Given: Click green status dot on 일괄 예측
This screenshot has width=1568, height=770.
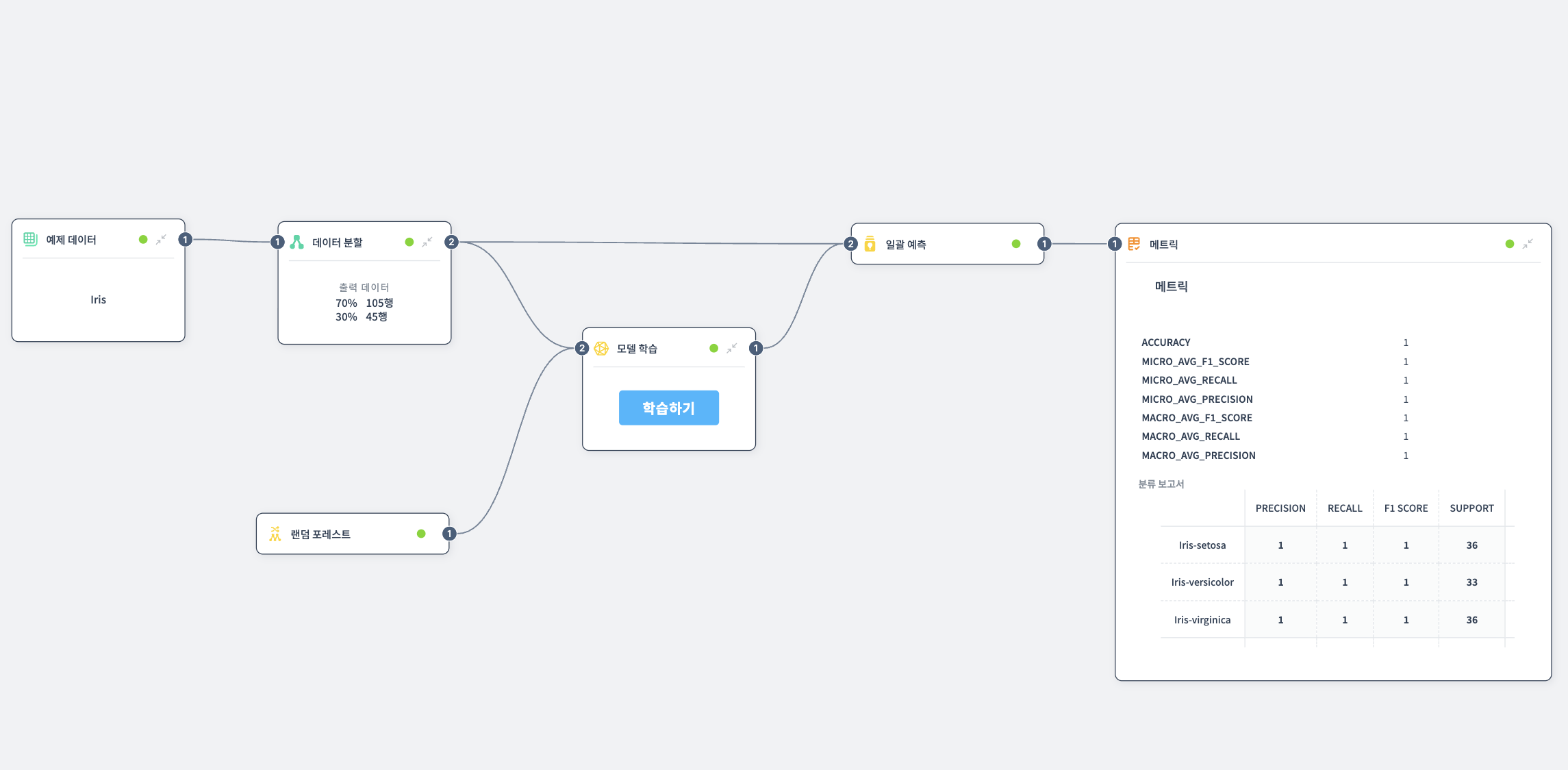Looking at the screenshot, I should tap(1016, 244).
